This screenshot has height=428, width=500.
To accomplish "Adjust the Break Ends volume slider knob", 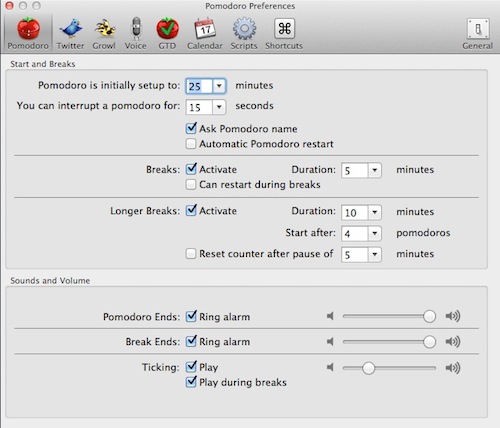I will (x=429, y=342).
